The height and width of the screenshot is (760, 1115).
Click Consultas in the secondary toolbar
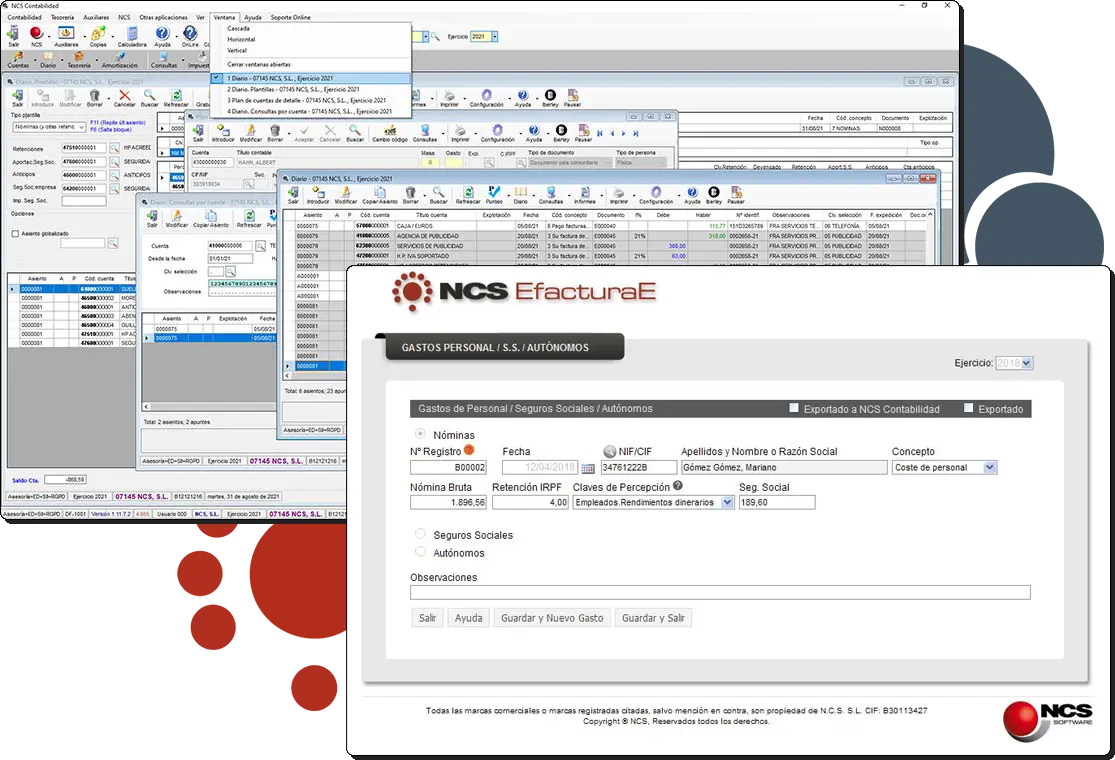tap(164, 60)
